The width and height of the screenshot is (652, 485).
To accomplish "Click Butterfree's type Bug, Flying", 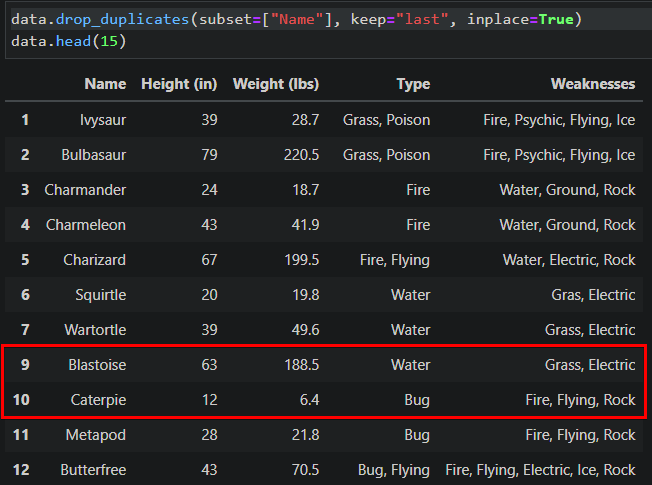I will [x=394, y=470].
